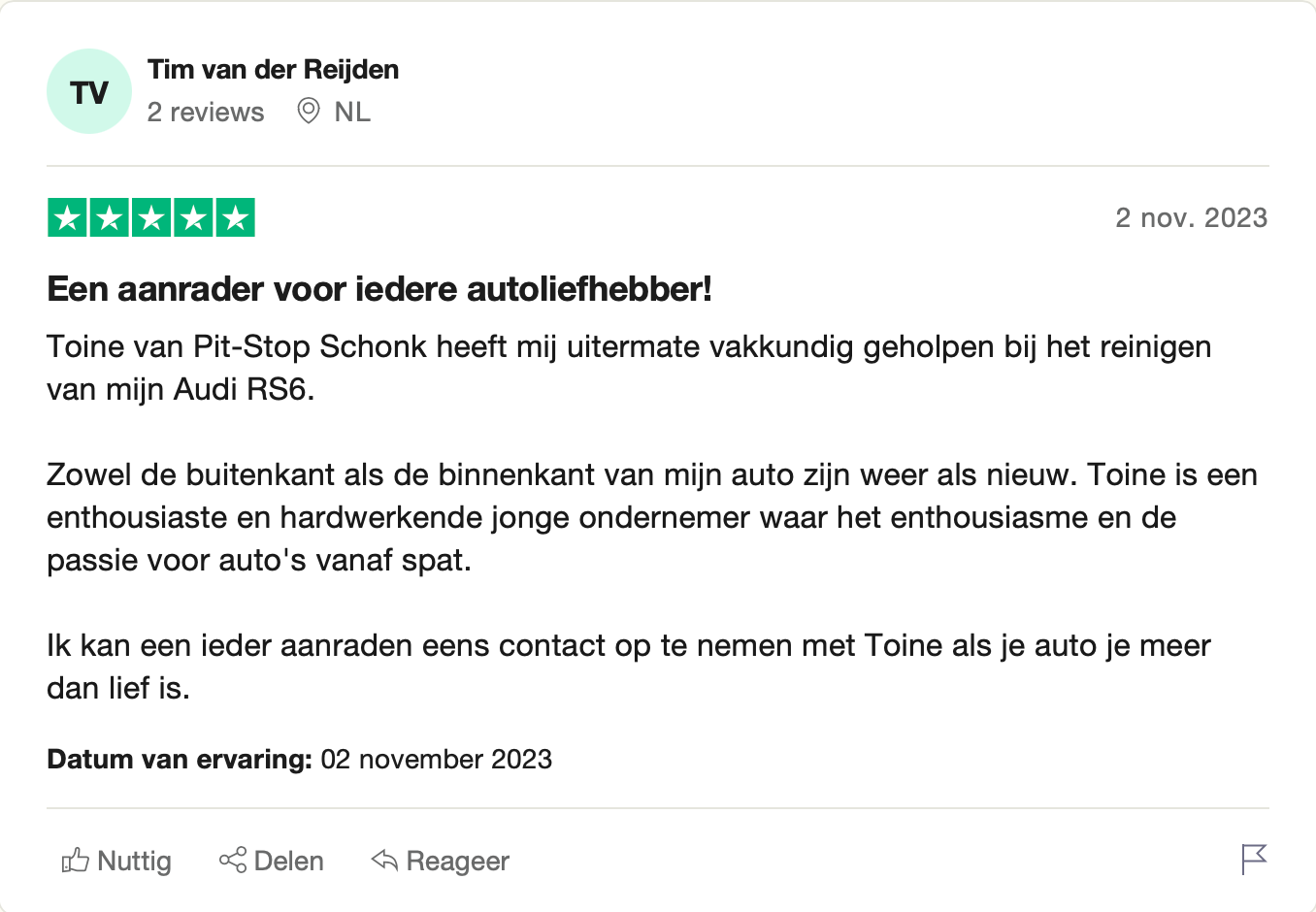Click Reageer to reply to review
The width and height of the screenshot is (1316, 912).
(441, 861)
